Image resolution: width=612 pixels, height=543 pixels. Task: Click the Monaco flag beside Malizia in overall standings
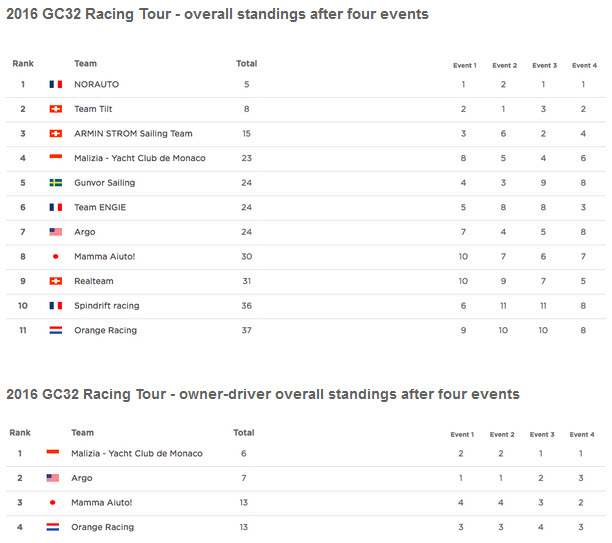pyautogui.click(x=56, y=157)
